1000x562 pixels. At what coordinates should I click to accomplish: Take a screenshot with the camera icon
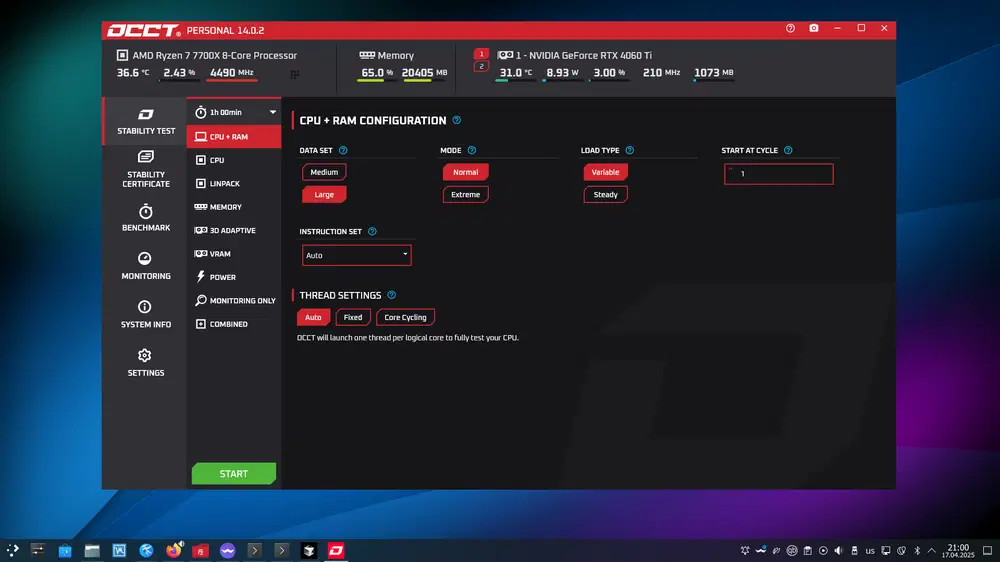(x=814, y=29)
